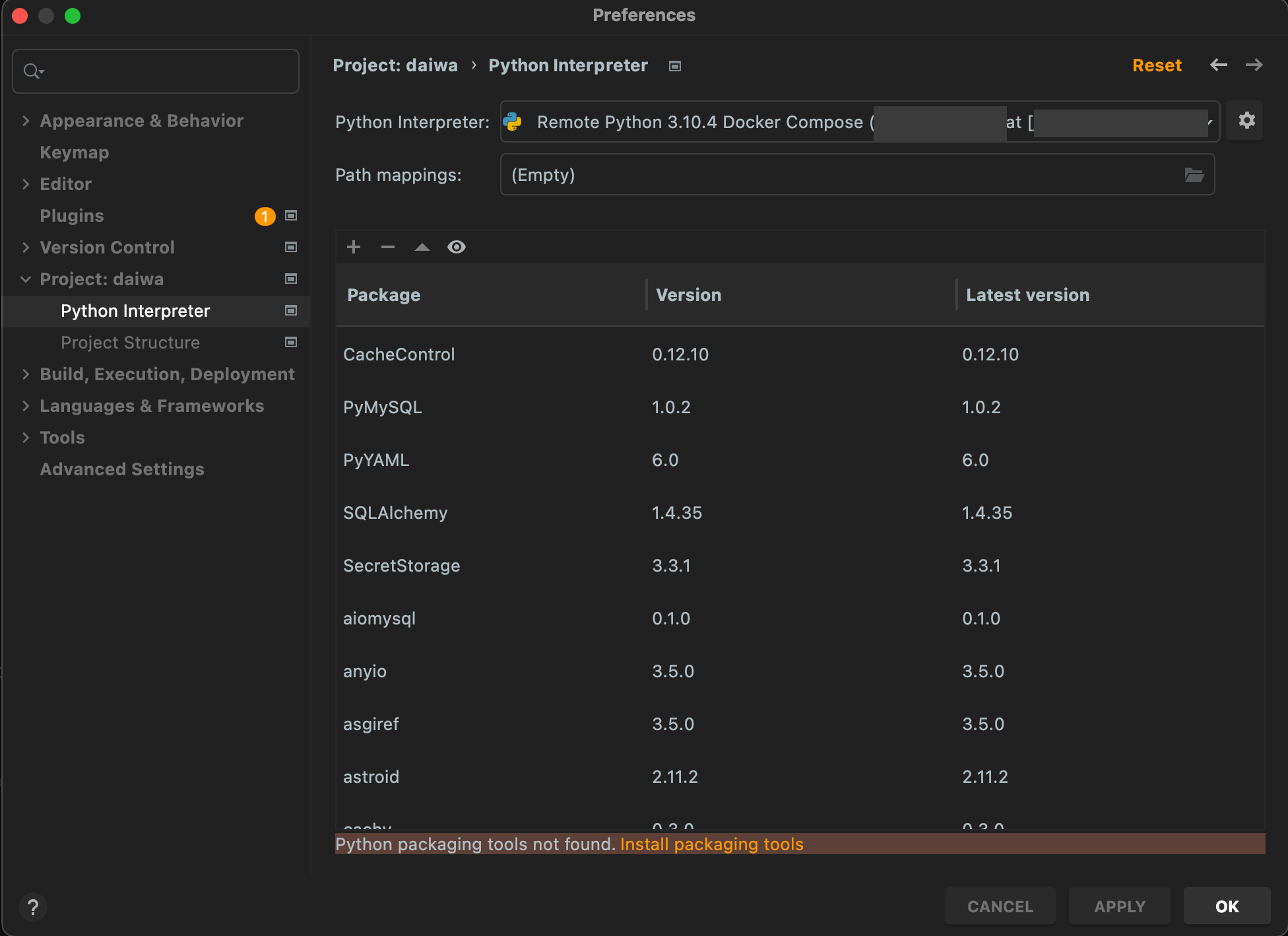Open interpreter settings with the gear icon
The image size is (1288, 936).
[x=1246, y=121]
